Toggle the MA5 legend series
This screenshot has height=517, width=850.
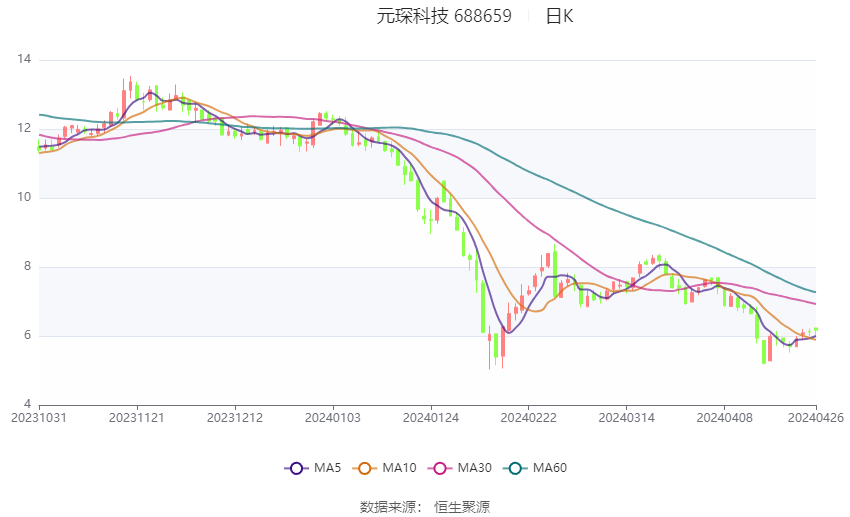click(313, 468)
